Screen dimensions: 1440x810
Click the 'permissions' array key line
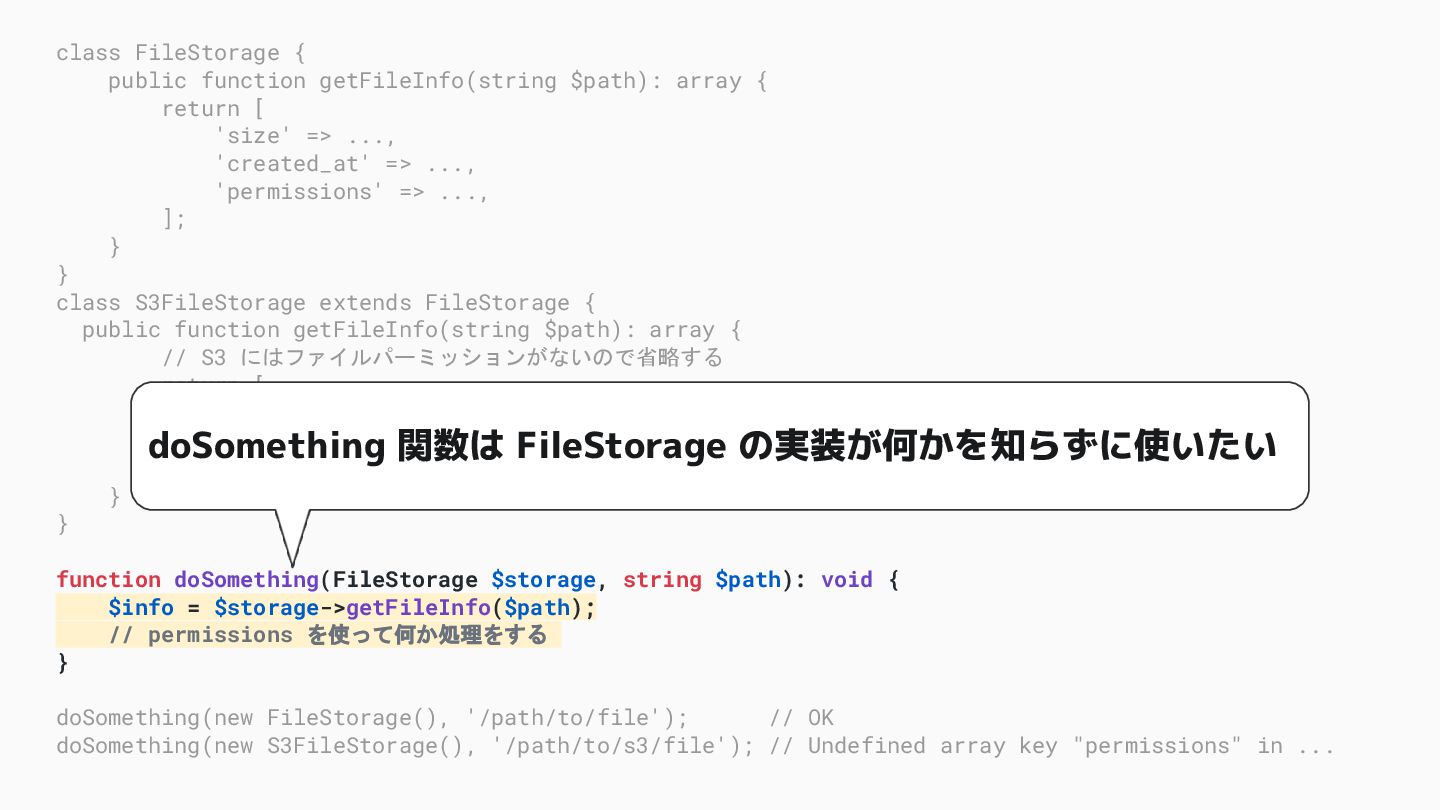352,192
